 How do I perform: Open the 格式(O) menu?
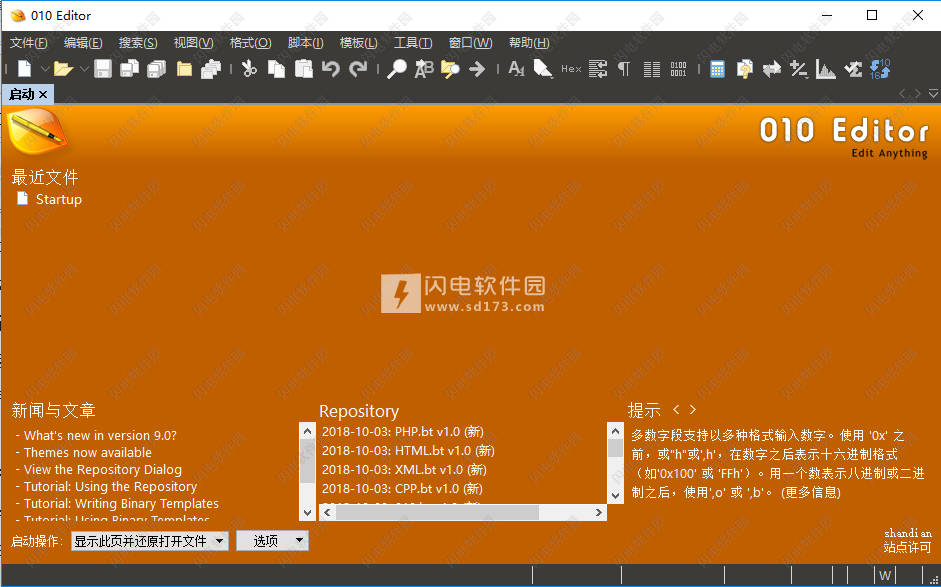(x=250, y=43)
